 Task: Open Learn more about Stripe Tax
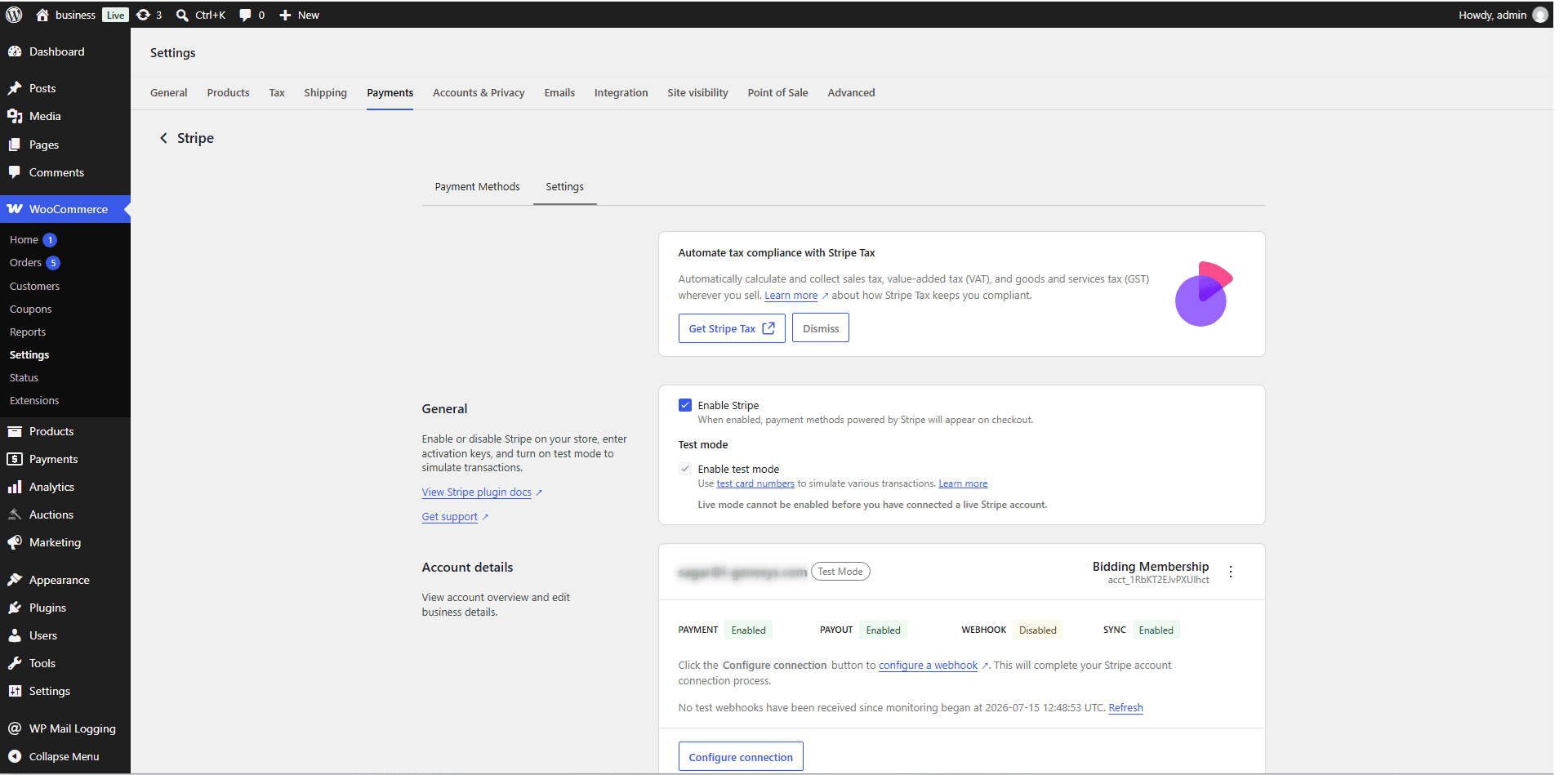click(791, 296)
